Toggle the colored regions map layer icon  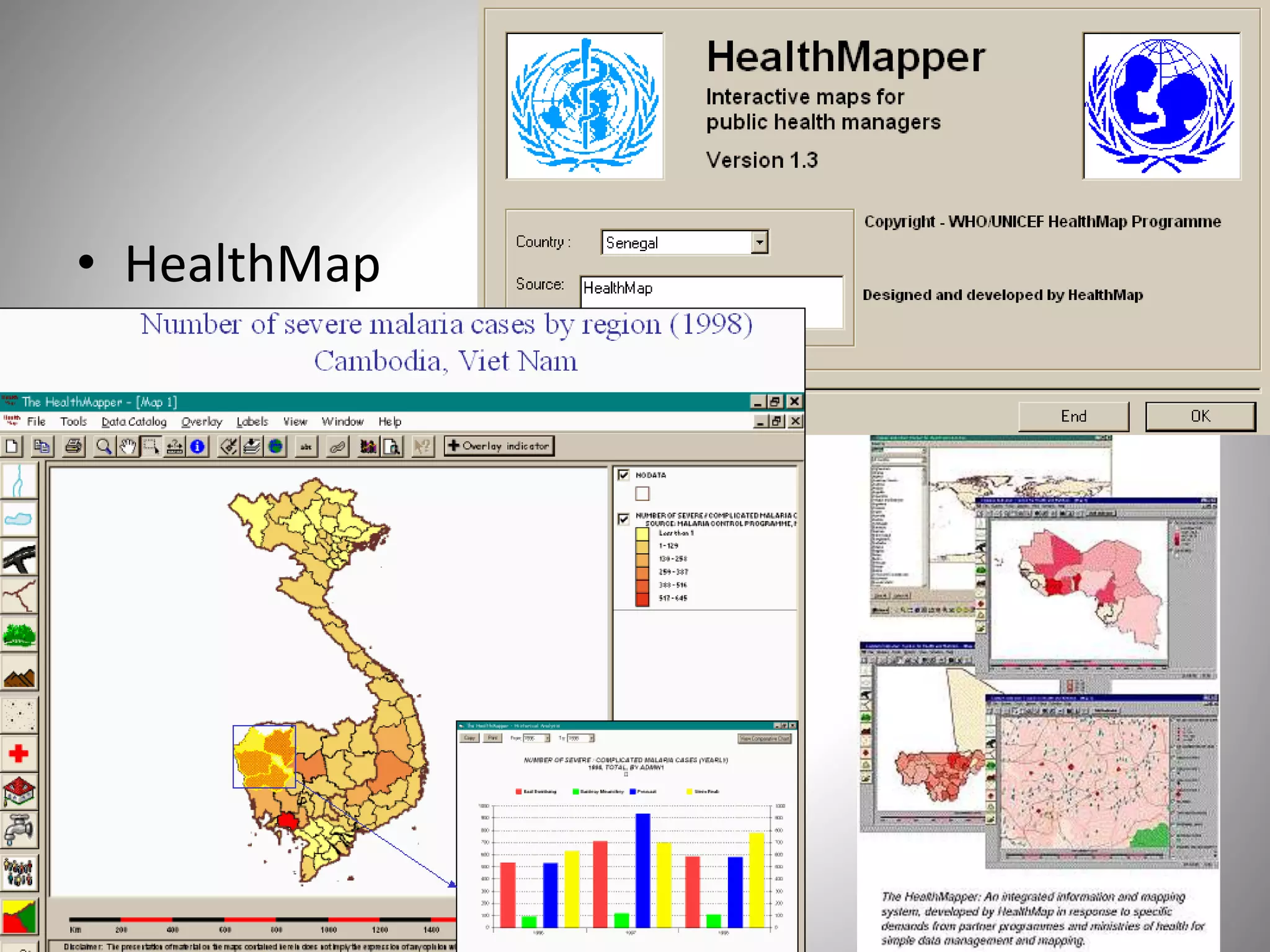pos(19,917)
